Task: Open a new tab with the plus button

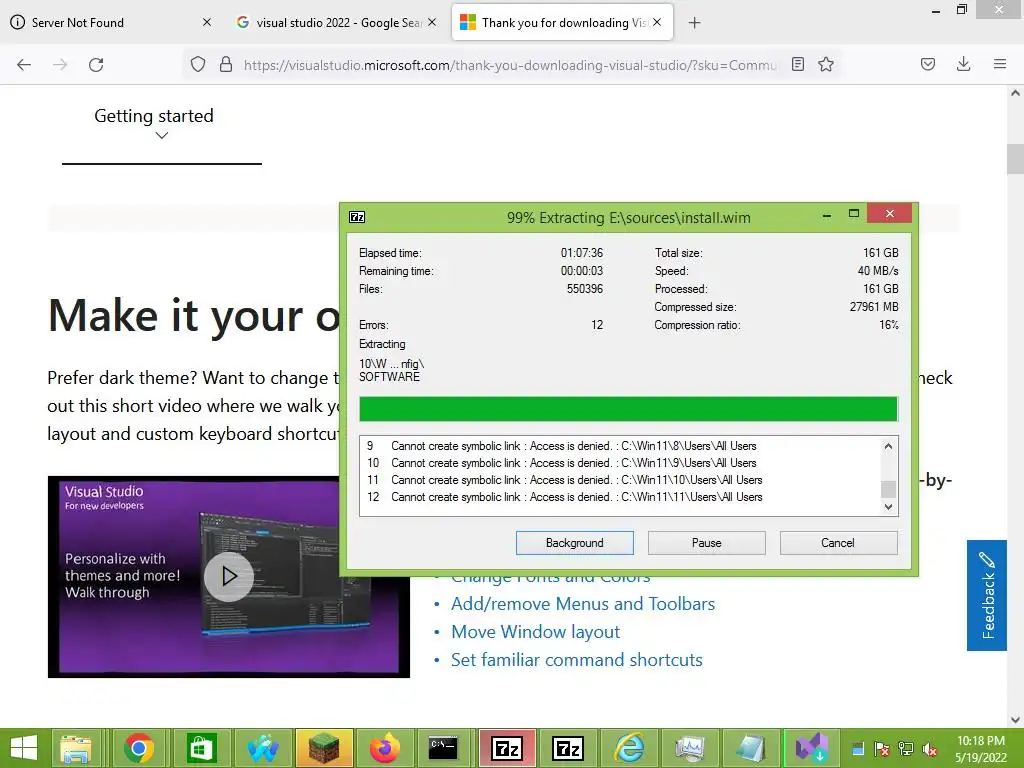Action: pyautogui.click(x=695, y=23)
